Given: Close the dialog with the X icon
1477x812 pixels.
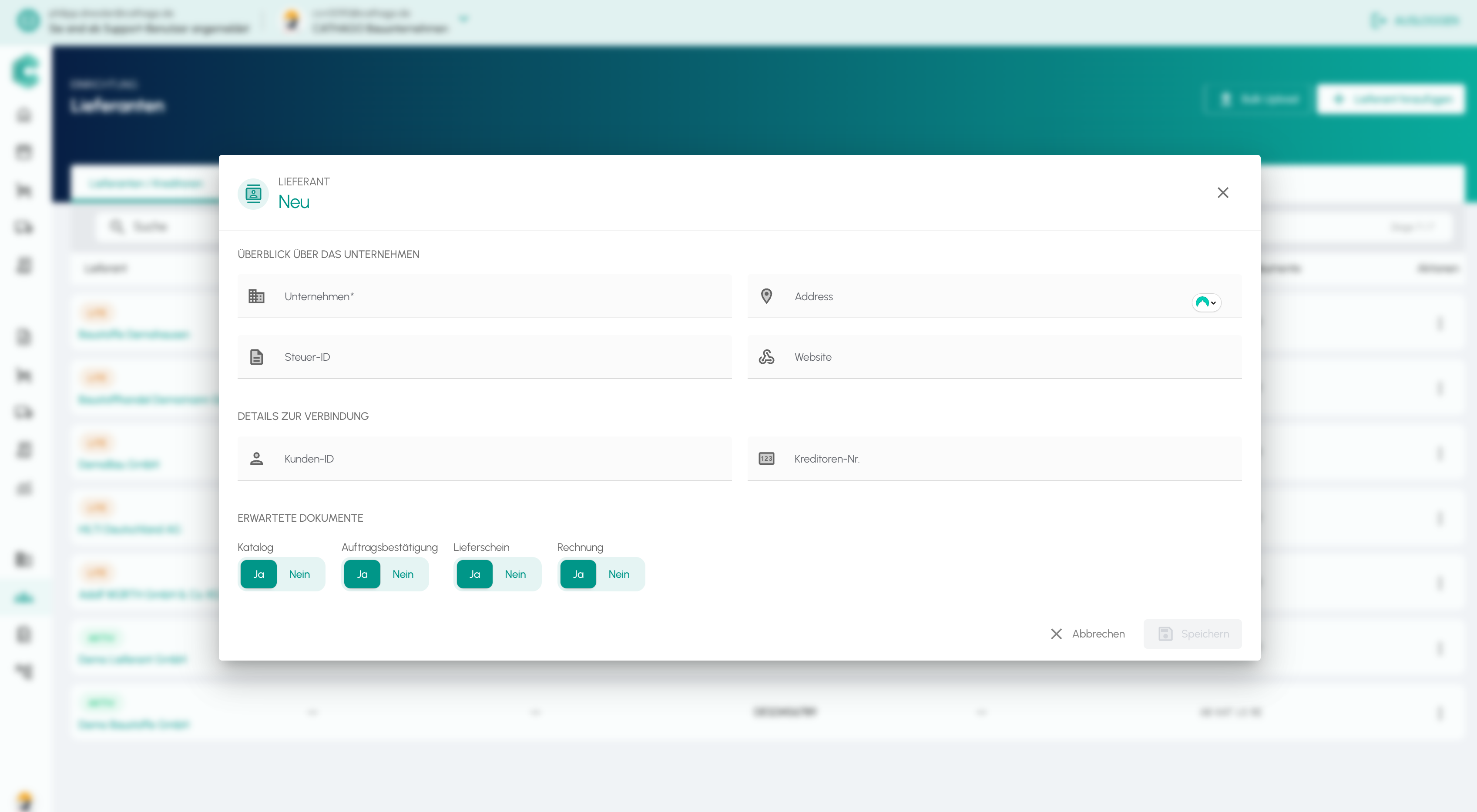Looking at the screenshot, I should coord(1222,193).
